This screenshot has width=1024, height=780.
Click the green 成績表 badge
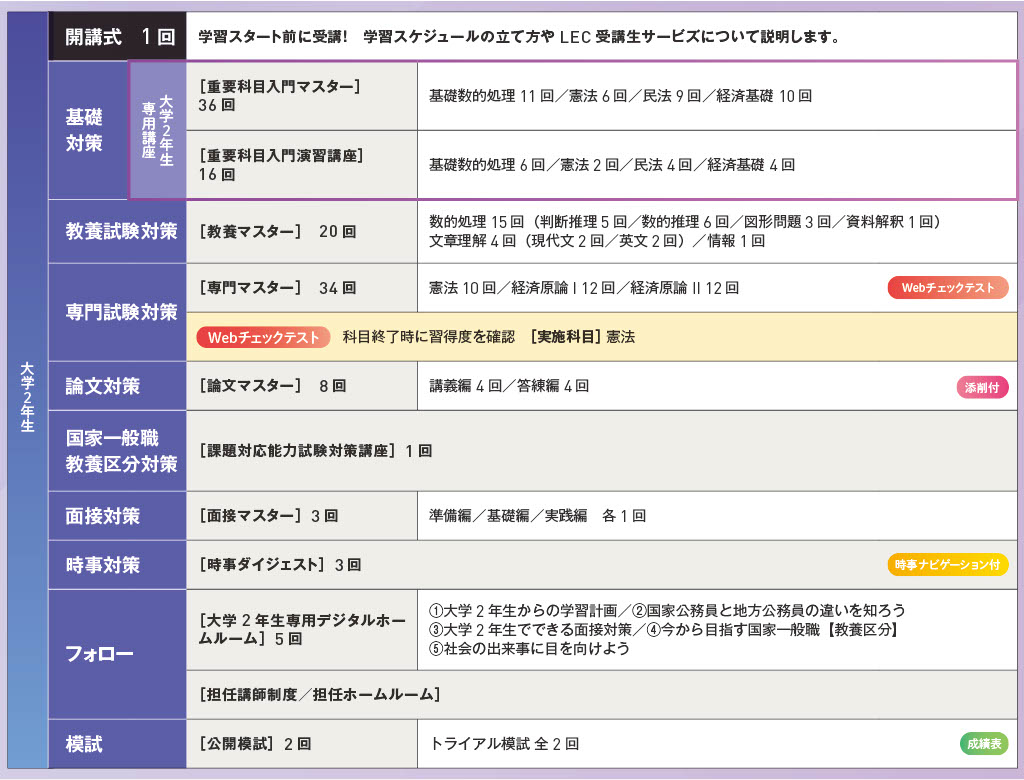pos(984,743)
